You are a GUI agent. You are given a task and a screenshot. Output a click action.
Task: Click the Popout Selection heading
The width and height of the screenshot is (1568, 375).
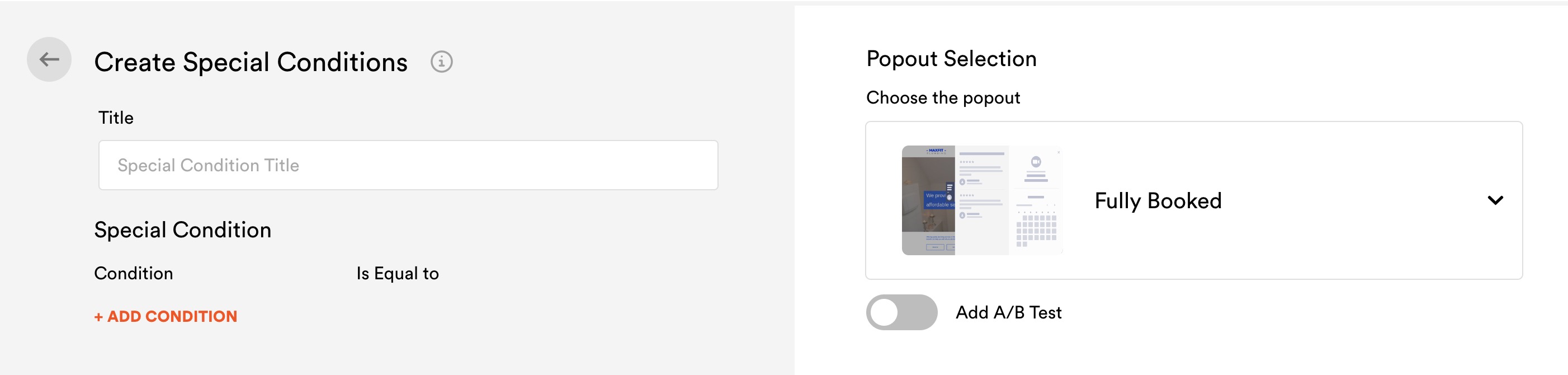951,58
